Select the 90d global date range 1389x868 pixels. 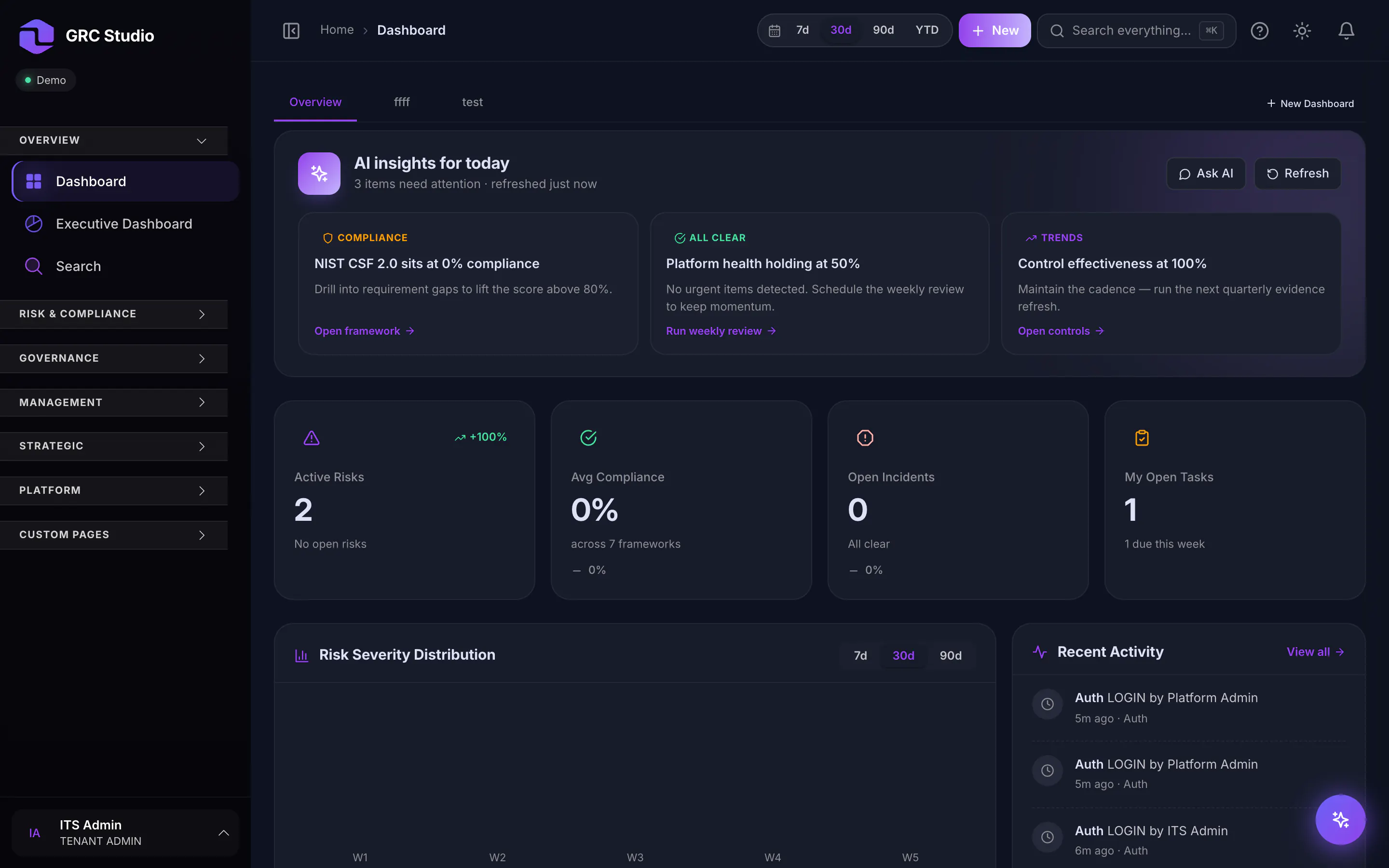pyautogui.click(x=884, y=30)
